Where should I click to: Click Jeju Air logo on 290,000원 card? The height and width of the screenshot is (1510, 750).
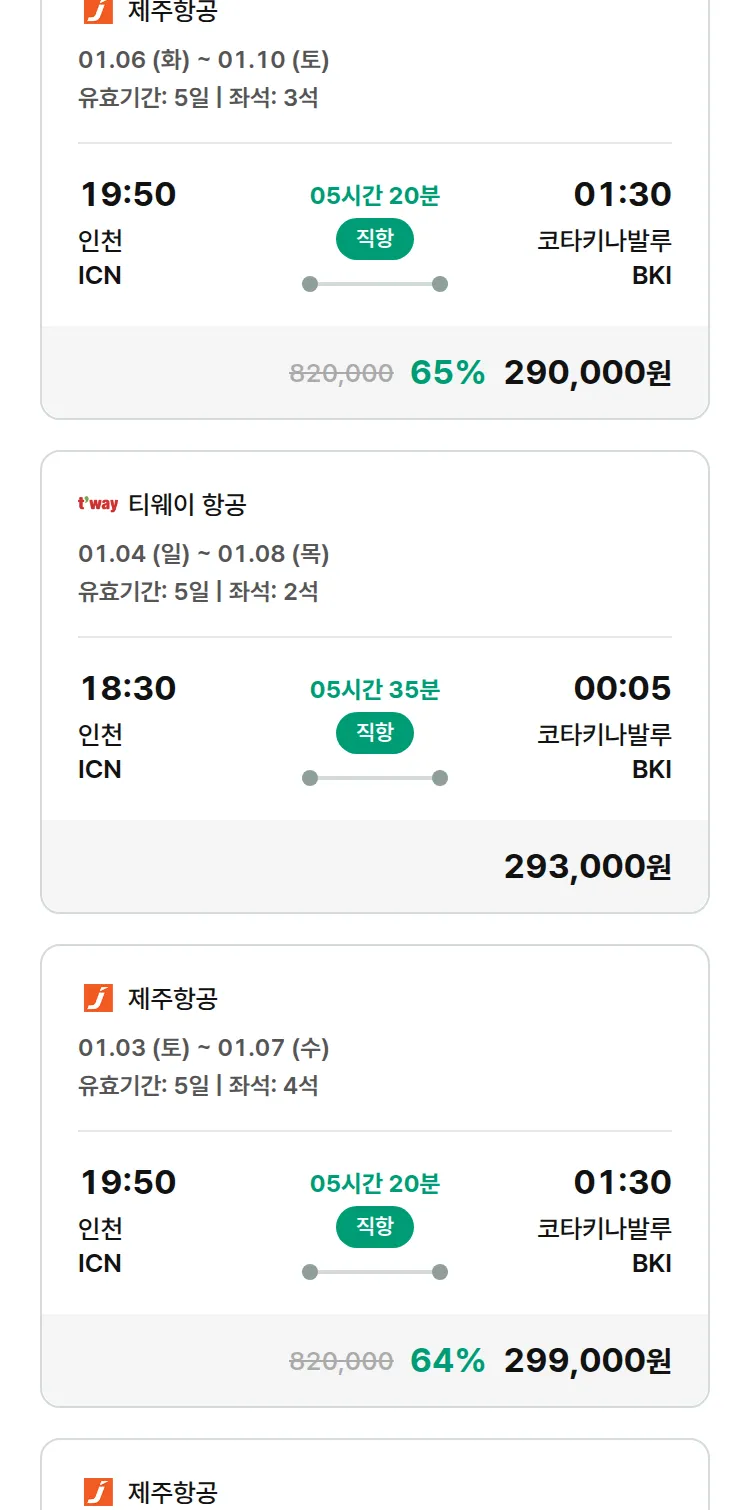(x=98, y=12)
